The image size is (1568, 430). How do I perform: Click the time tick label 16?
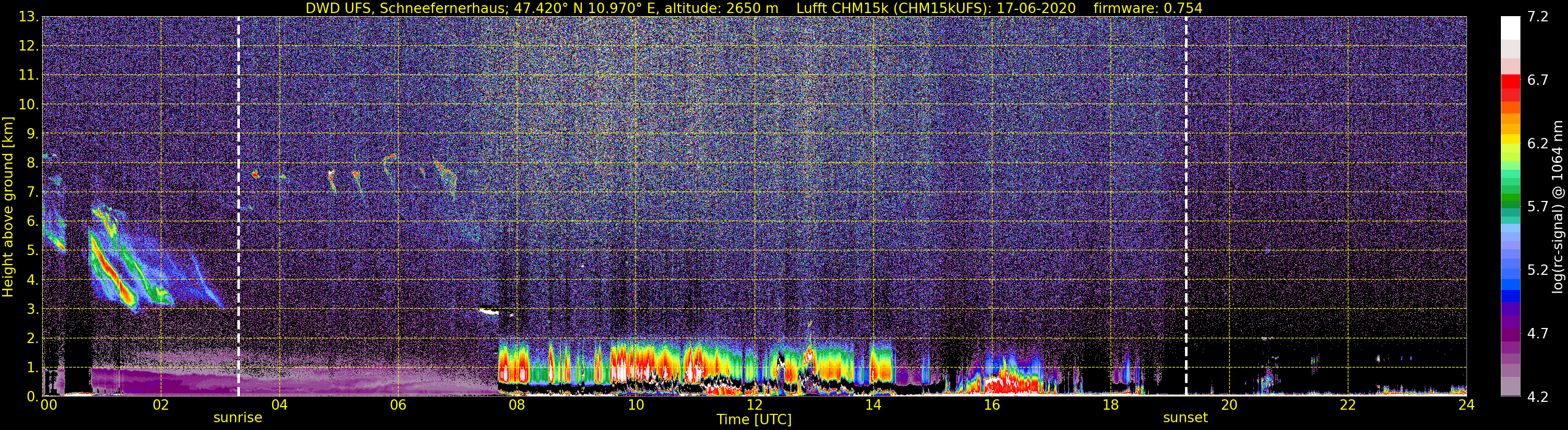point(991,405)
